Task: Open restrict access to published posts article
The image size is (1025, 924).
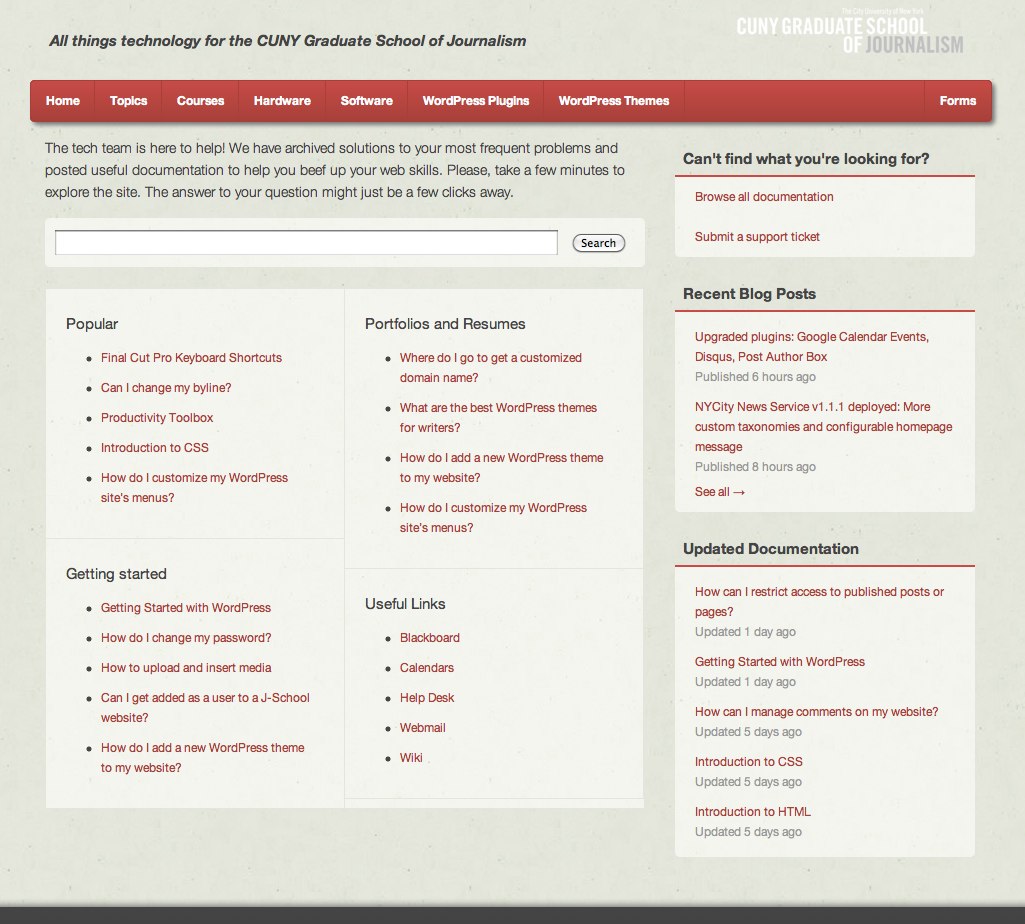Action: coord(819,602)
